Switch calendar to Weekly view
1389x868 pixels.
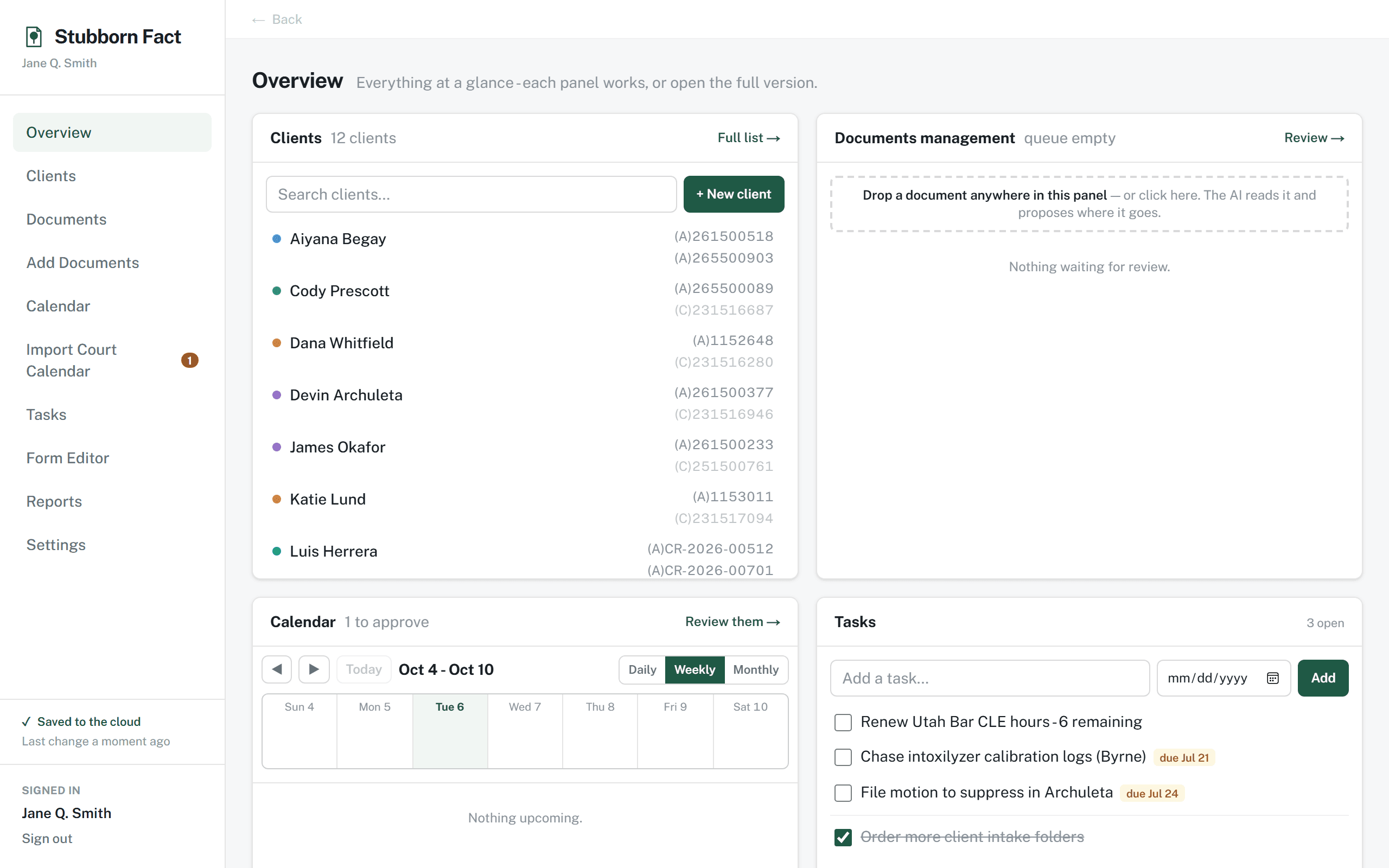click(694, 669)
